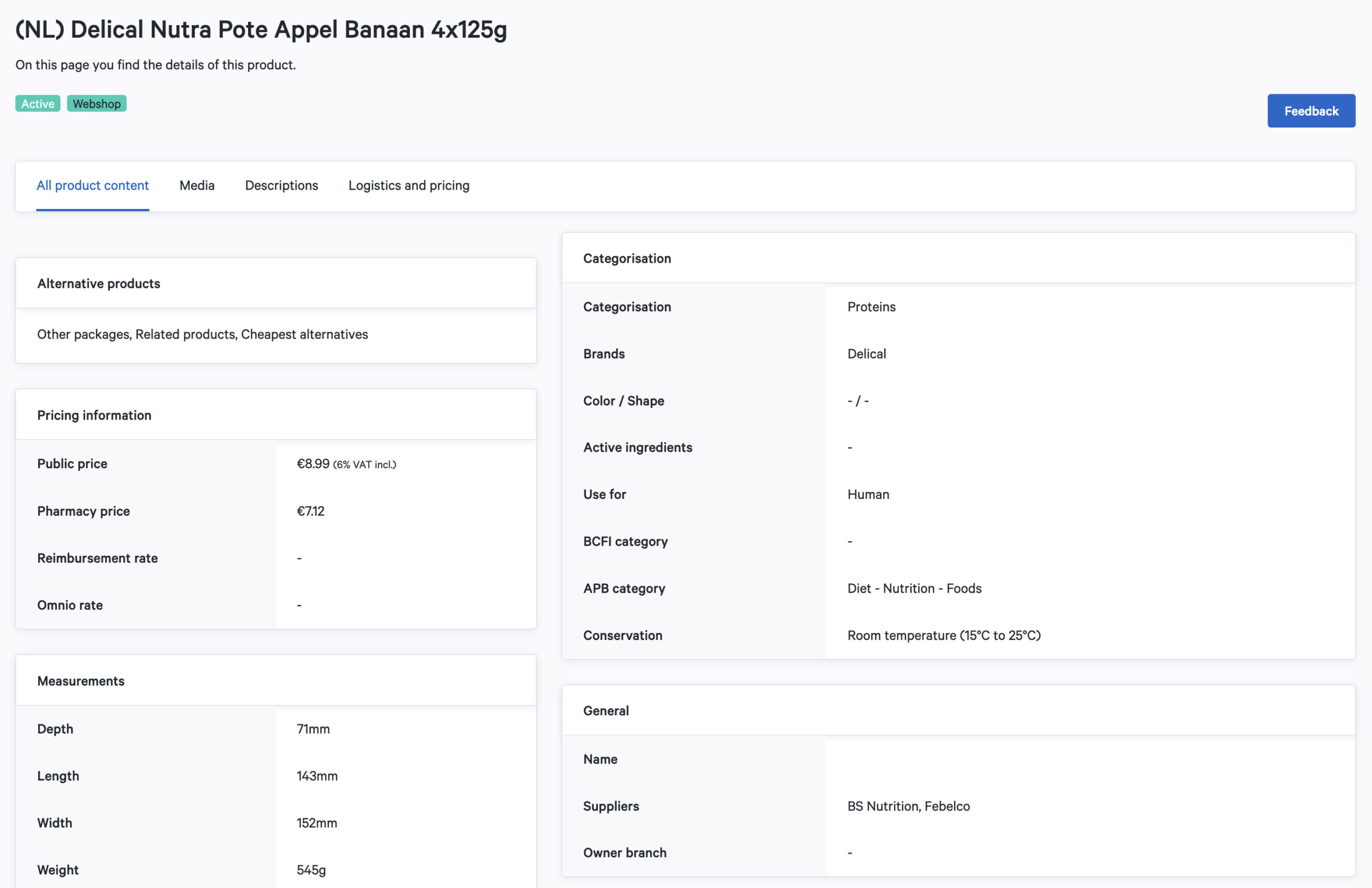The height and width of the screenshot is (888, 1372).
Task: Select the 545g weight value
Action: [x=311, y=870]
